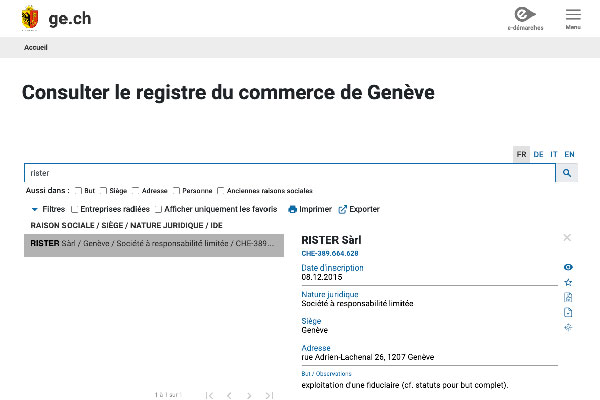Toggle 'Afficher uniquement les favoris' checkbox
This screenshot has height=400, width=600.
158,209
